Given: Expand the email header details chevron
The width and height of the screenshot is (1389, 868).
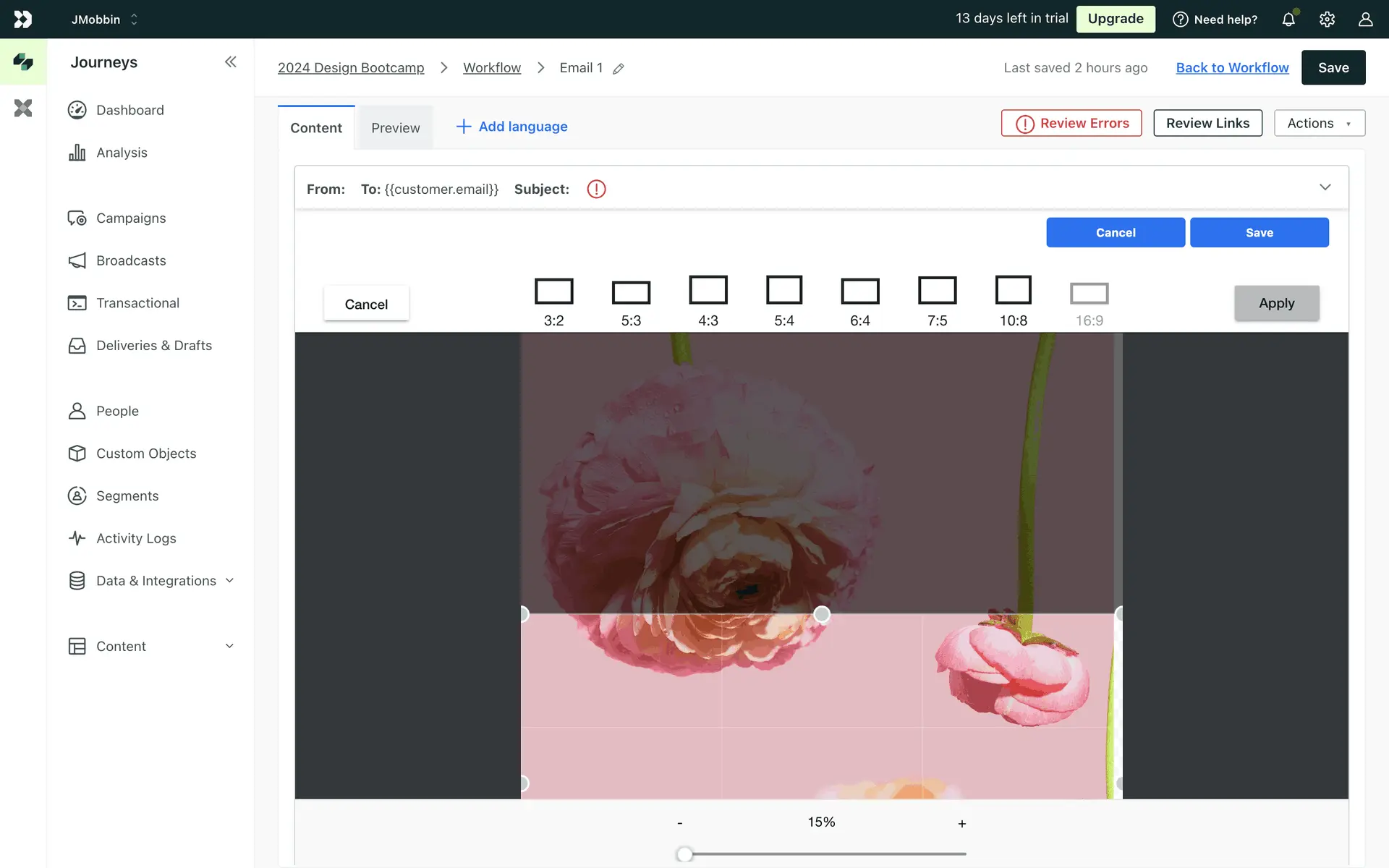Looking at the screenshot, I should pyautogui.click(x=1325, y=187).
